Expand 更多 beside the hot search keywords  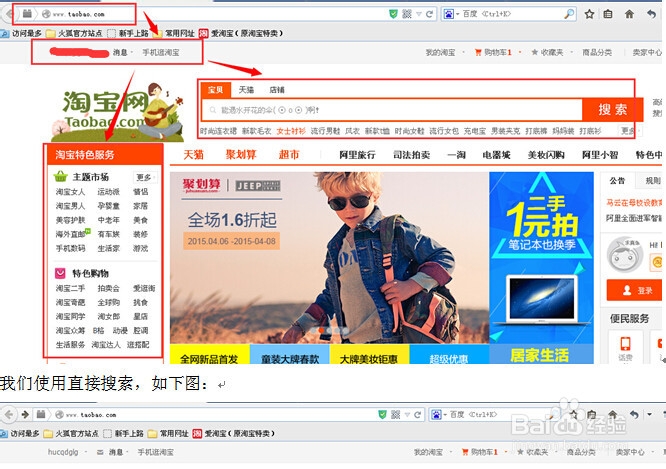(629, 131)
